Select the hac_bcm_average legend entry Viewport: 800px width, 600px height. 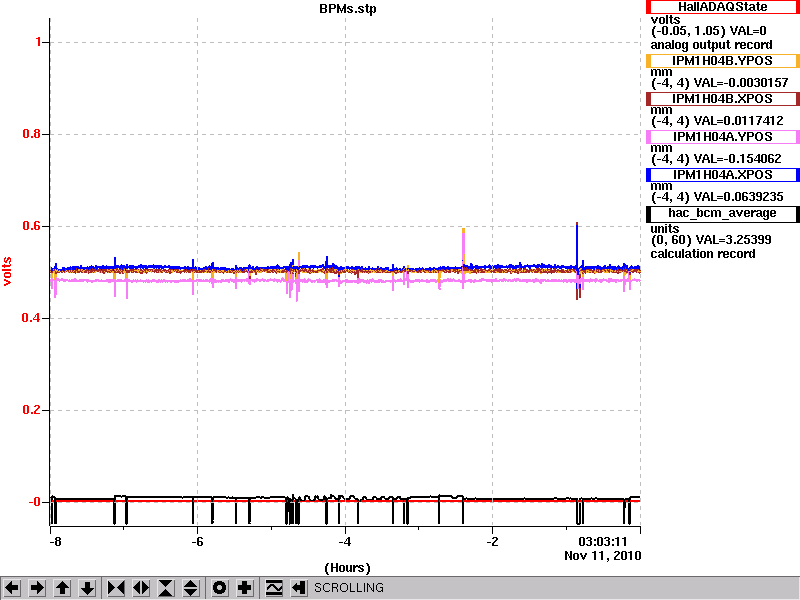(x=722, y=213)
